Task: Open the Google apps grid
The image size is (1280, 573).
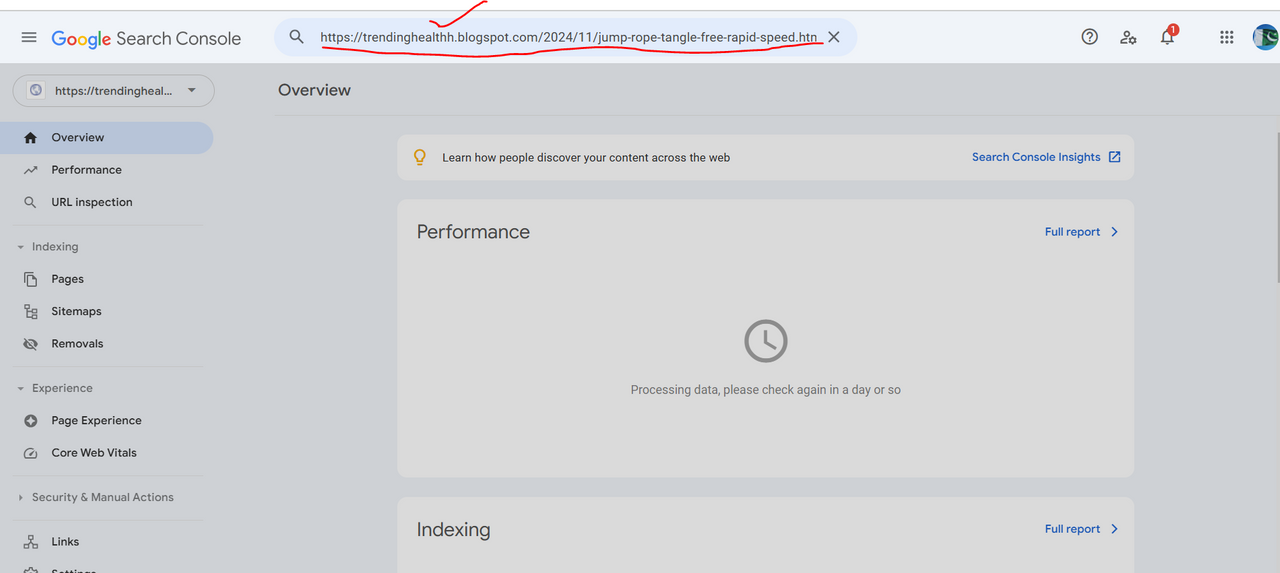Action: 1227,37
